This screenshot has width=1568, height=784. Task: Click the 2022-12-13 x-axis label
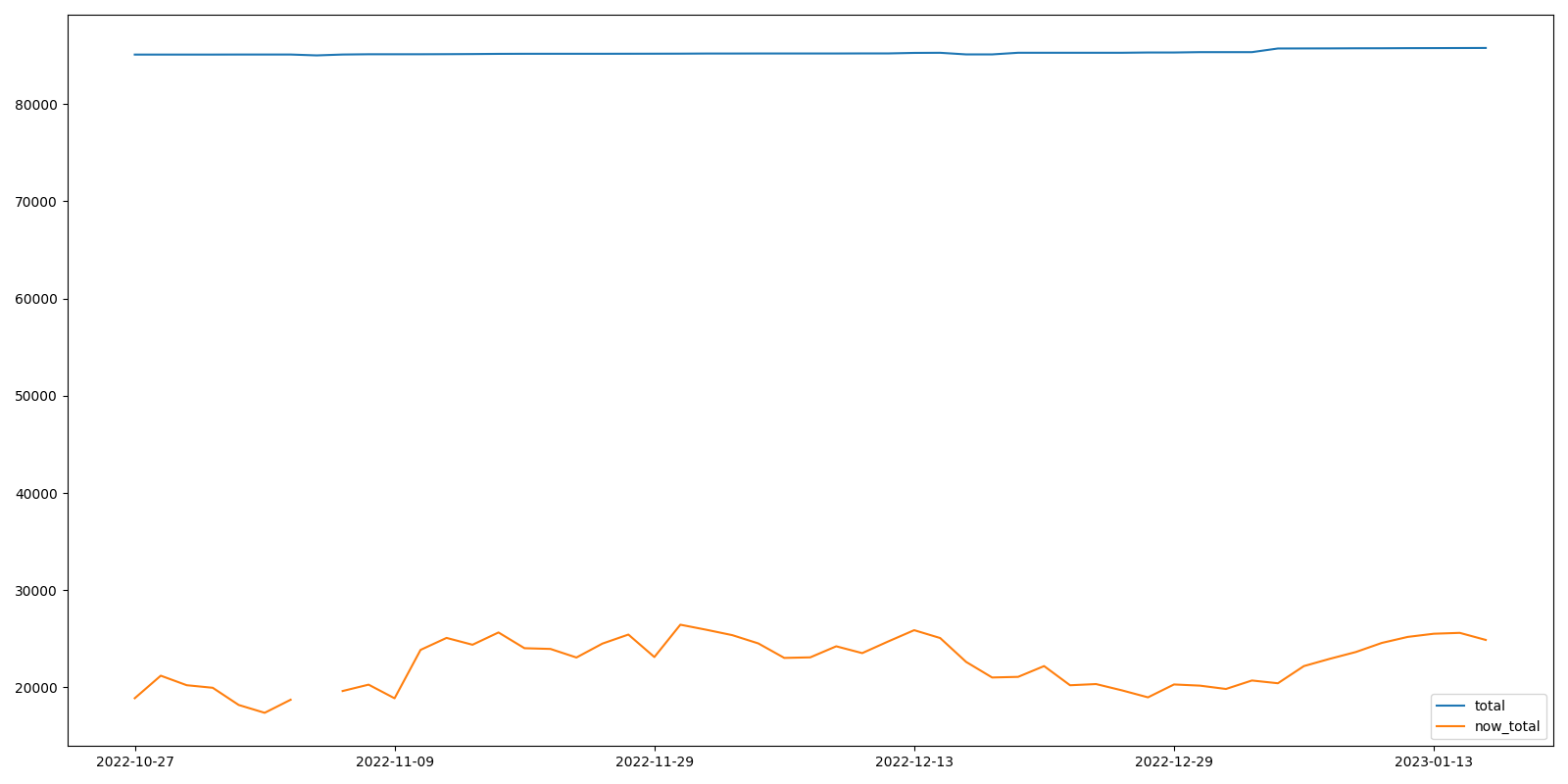914,762
